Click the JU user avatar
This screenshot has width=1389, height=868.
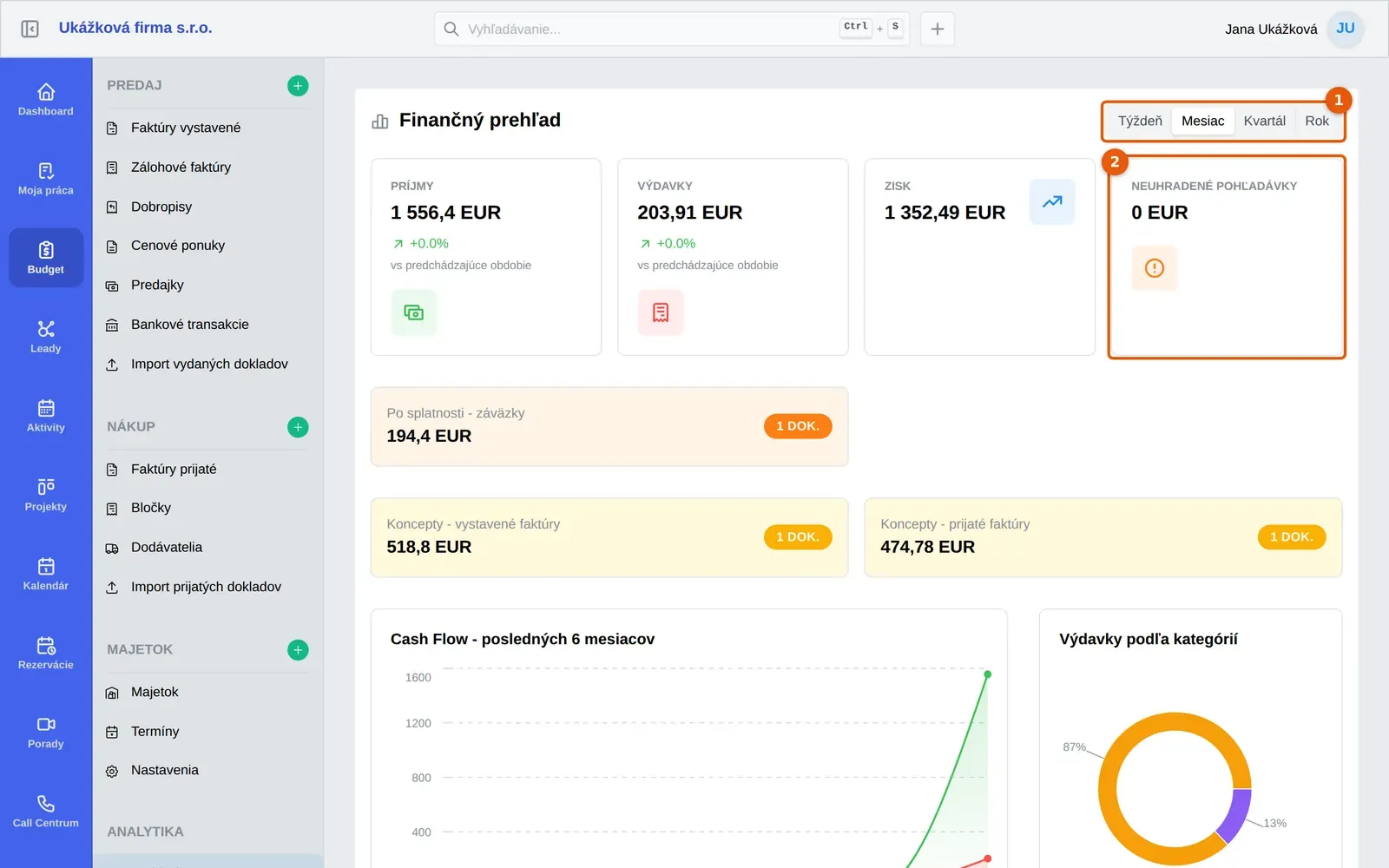click(1346, 29)
